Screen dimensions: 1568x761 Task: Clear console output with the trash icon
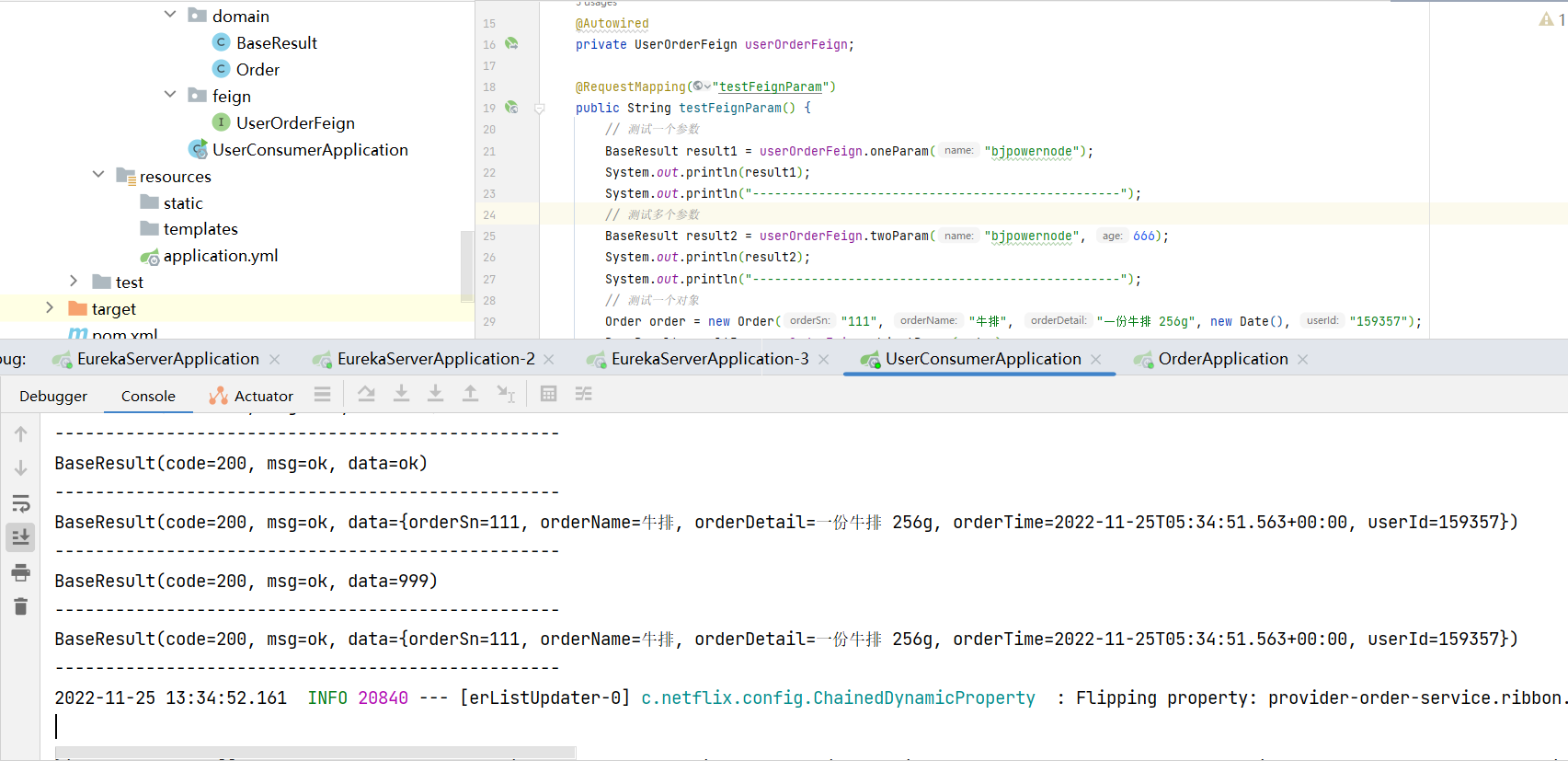tap(20, 606)
